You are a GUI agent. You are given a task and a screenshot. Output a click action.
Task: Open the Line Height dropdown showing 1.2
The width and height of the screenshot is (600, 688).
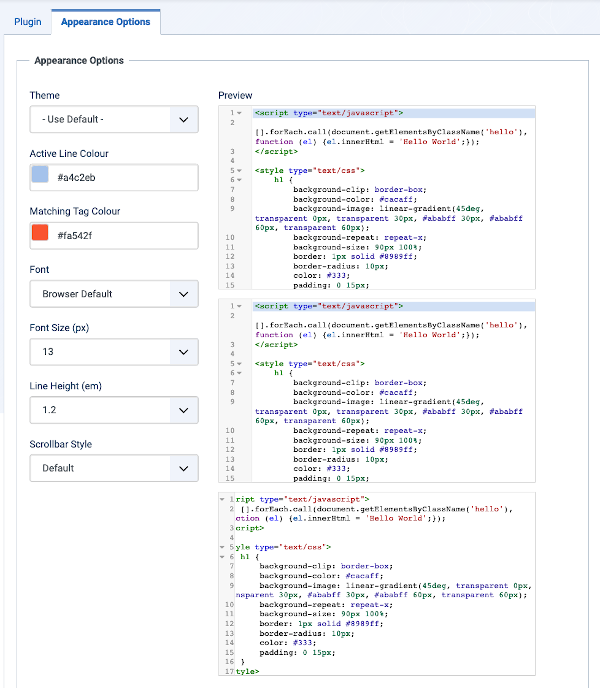coord(114,410)
